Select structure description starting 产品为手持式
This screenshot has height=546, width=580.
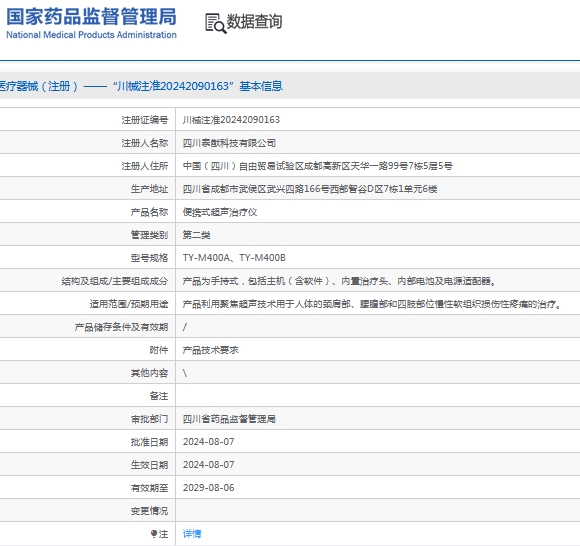(339, 281)
